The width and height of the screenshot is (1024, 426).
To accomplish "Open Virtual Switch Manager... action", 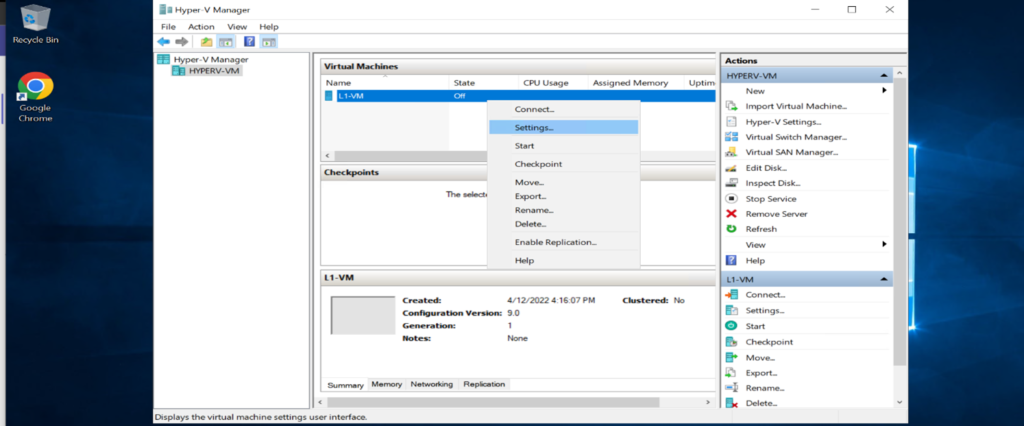I will pyautogui.click(x=796, y=137).
